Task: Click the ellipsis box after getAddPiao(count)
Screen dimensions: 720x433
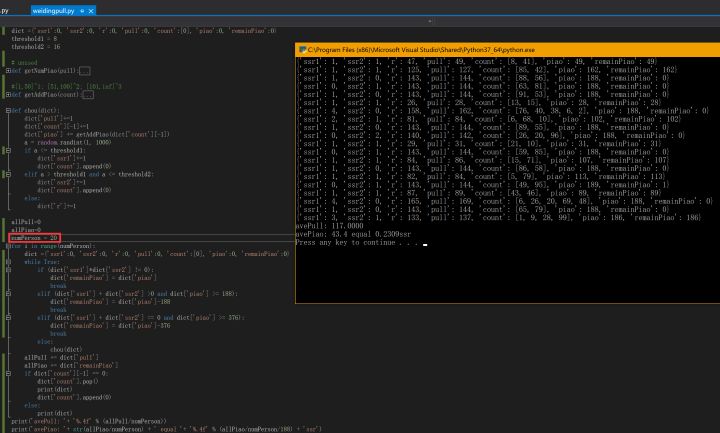Action: 86,94
